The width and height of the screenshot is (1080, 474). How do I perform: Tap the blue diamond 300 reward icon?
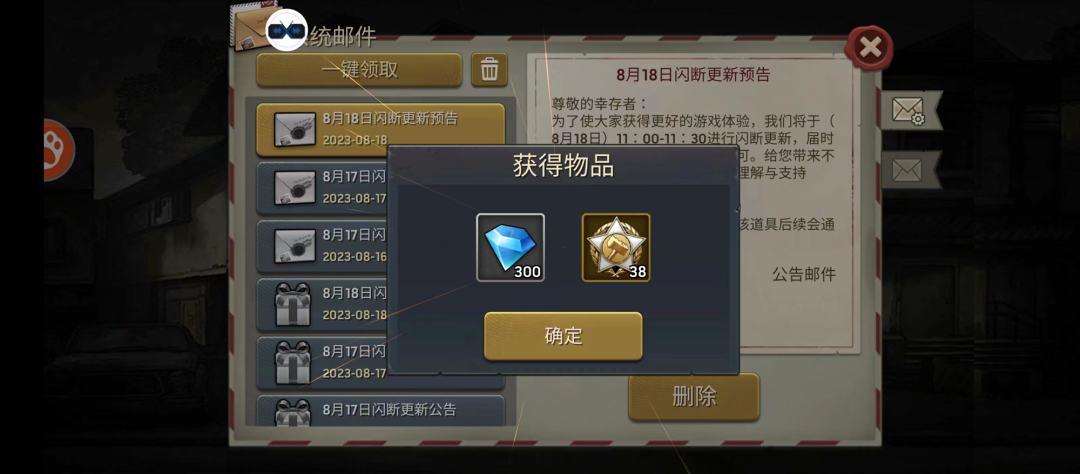point(510,247)
